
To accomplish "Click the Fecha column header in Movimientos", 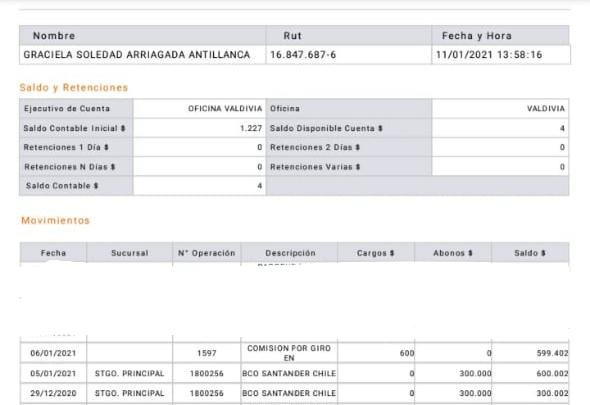I will click(x=53, y=253).
